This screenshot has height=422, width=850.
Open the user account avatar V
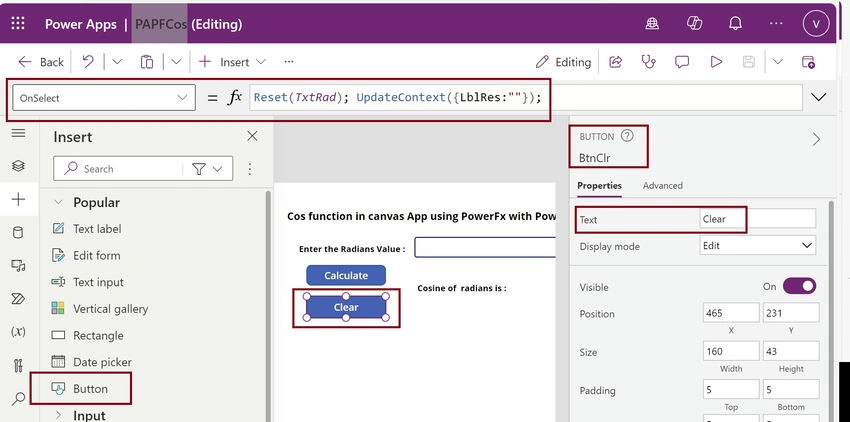816,24
